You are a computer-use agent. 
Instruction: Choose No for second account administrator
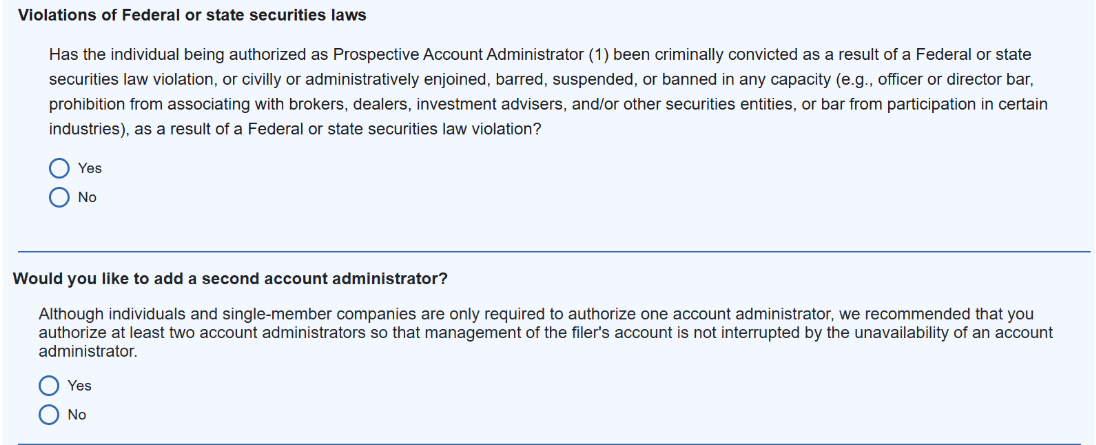point(49,414)
